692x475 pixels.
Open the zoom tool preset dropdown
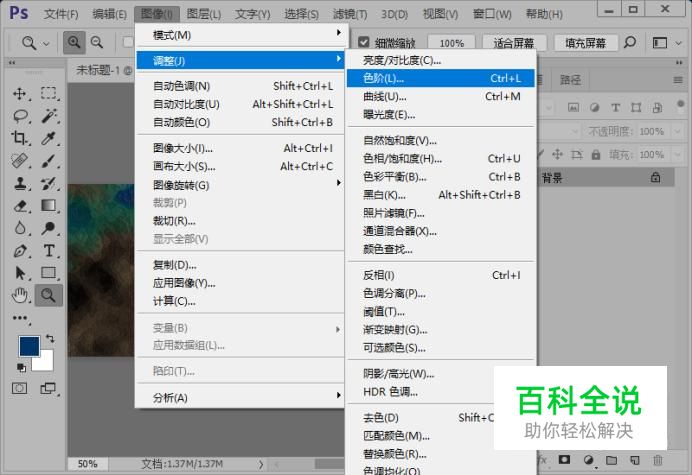pyautogui.click(x=46, y=43)
